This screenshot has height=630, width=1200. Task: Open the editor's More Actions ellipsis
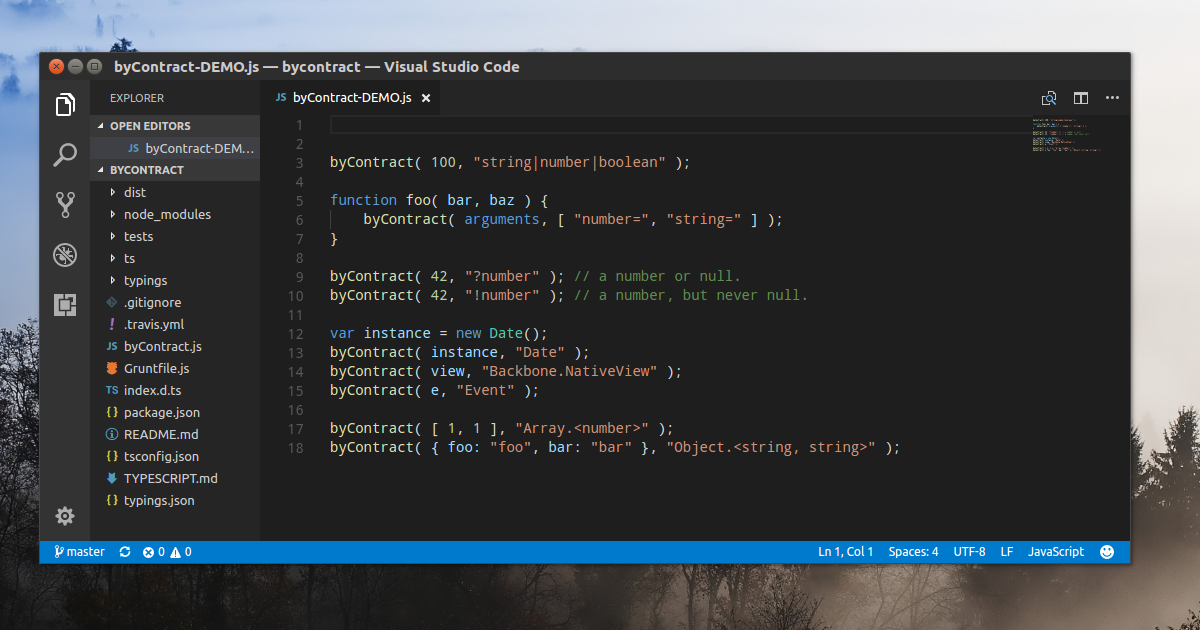point(1112,98)
